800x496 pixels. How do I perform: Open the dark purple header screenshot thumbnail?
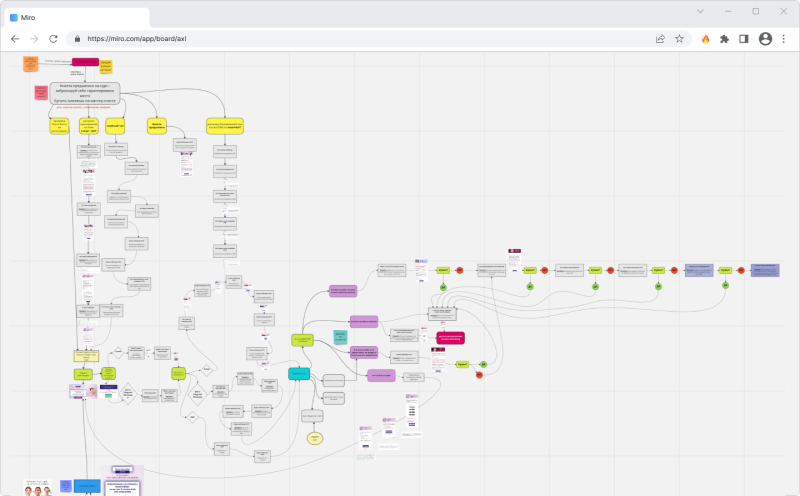click(x=515, y=260)
